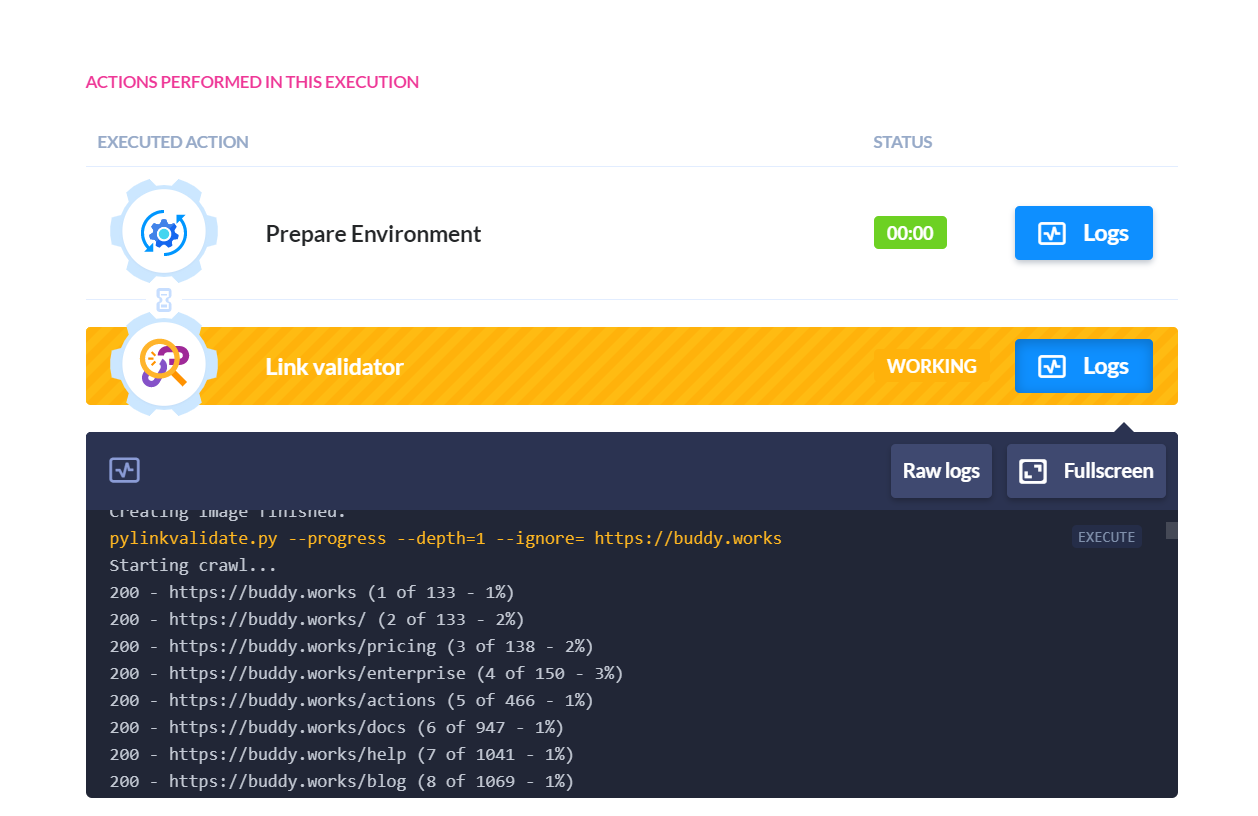Click log line ending (2 of 133 - 2%)

[x=317, y=619]
